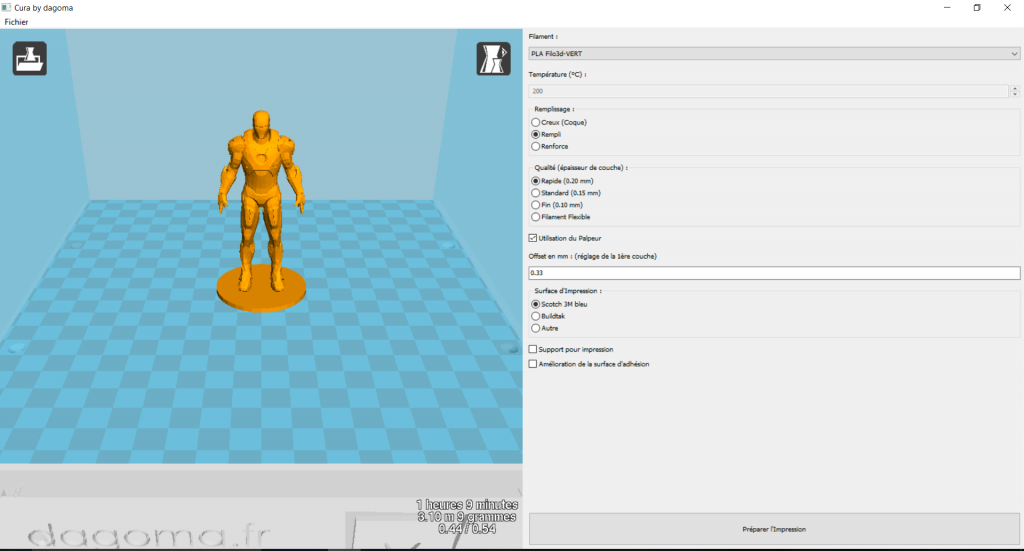Open the Fichier menu

point(16,22)
